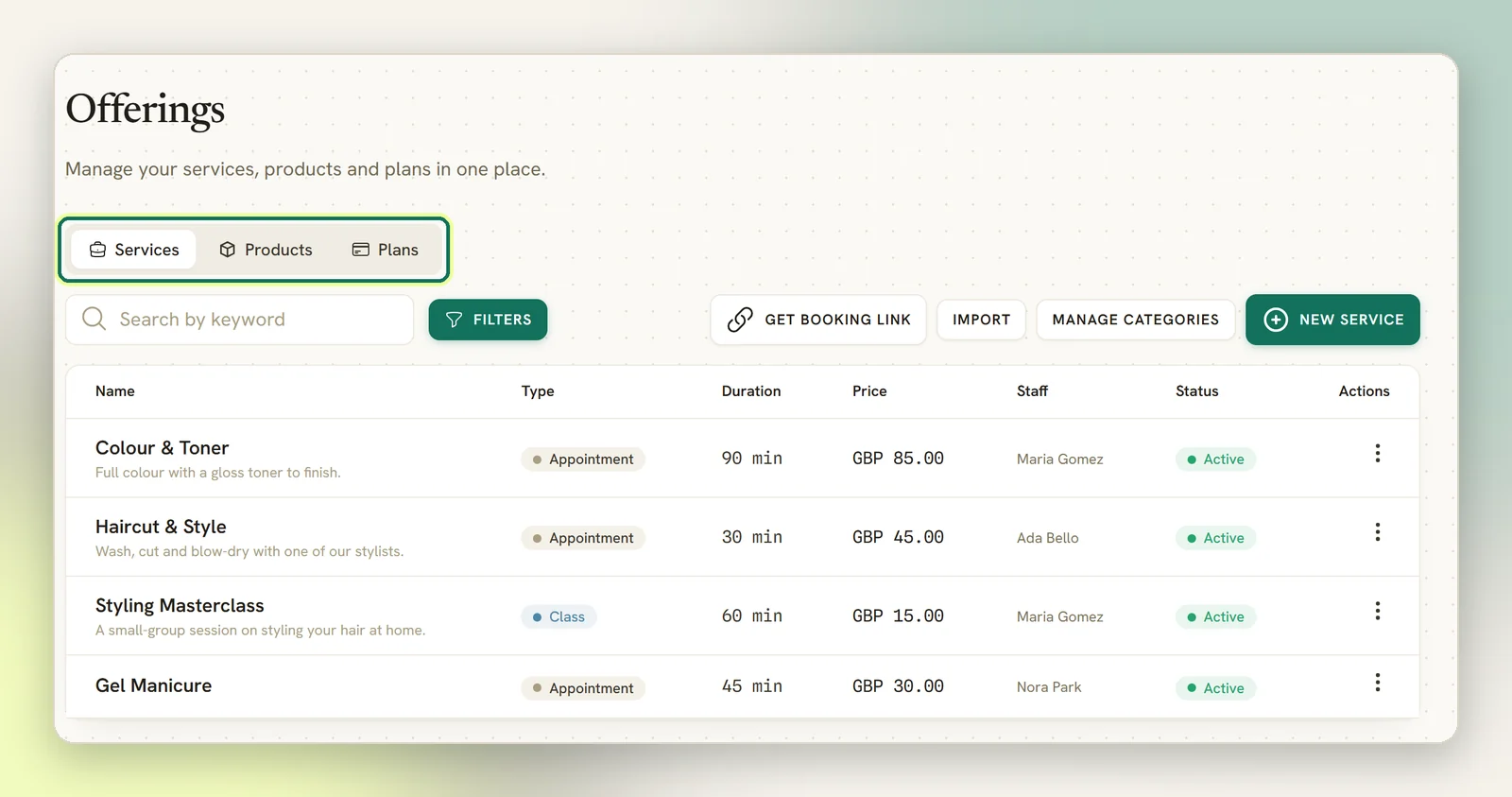Click the GBP 85.00 price
The height and width of the screenshot is (797, 1512).
click(x=898, y=459)
